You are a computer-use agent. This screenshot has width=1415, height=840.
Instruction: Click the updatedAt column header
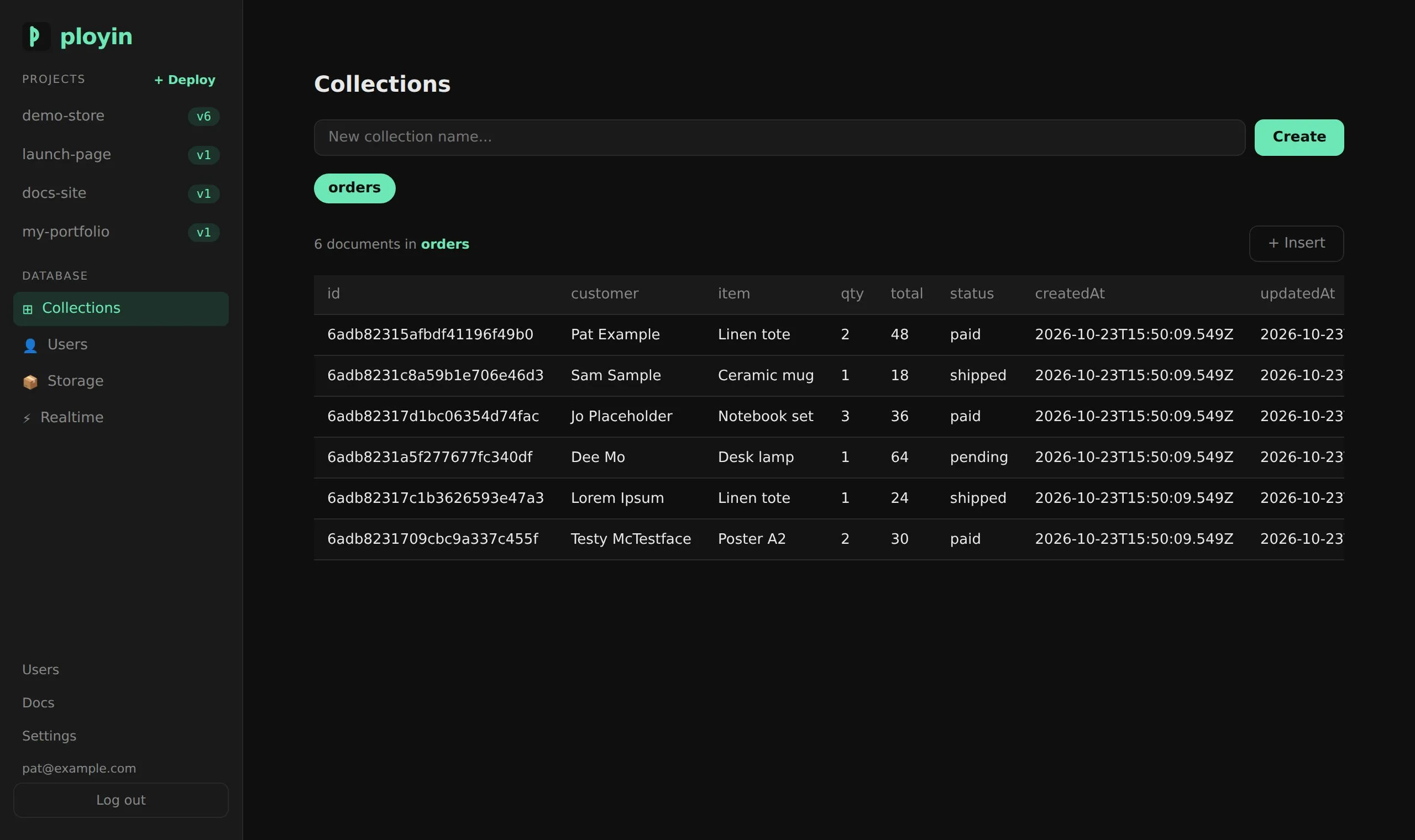(x=1297, y=294)
